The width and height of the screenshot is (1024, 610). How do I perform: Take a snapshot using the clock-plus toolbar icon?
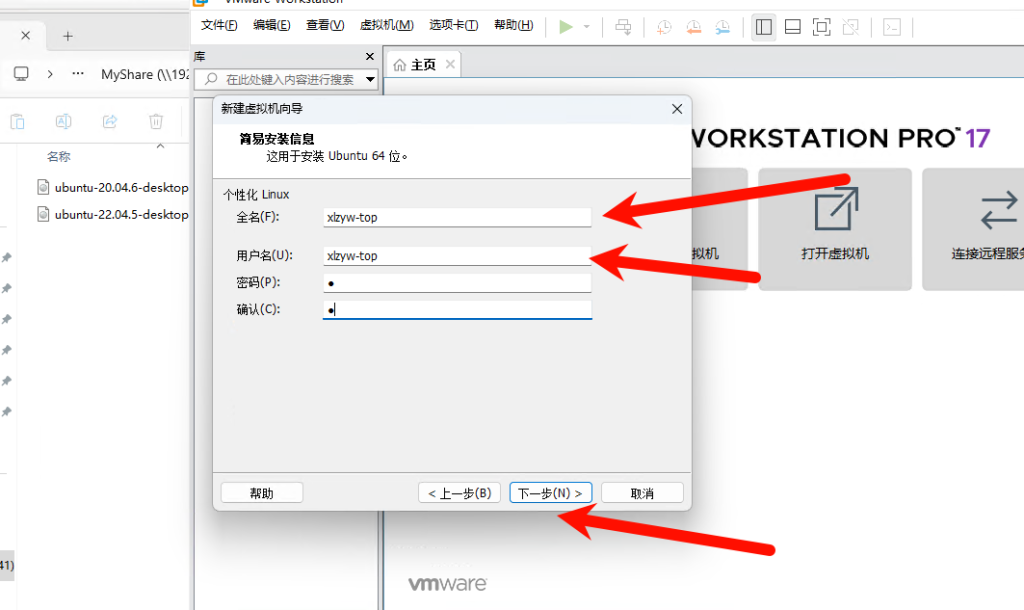664,27
